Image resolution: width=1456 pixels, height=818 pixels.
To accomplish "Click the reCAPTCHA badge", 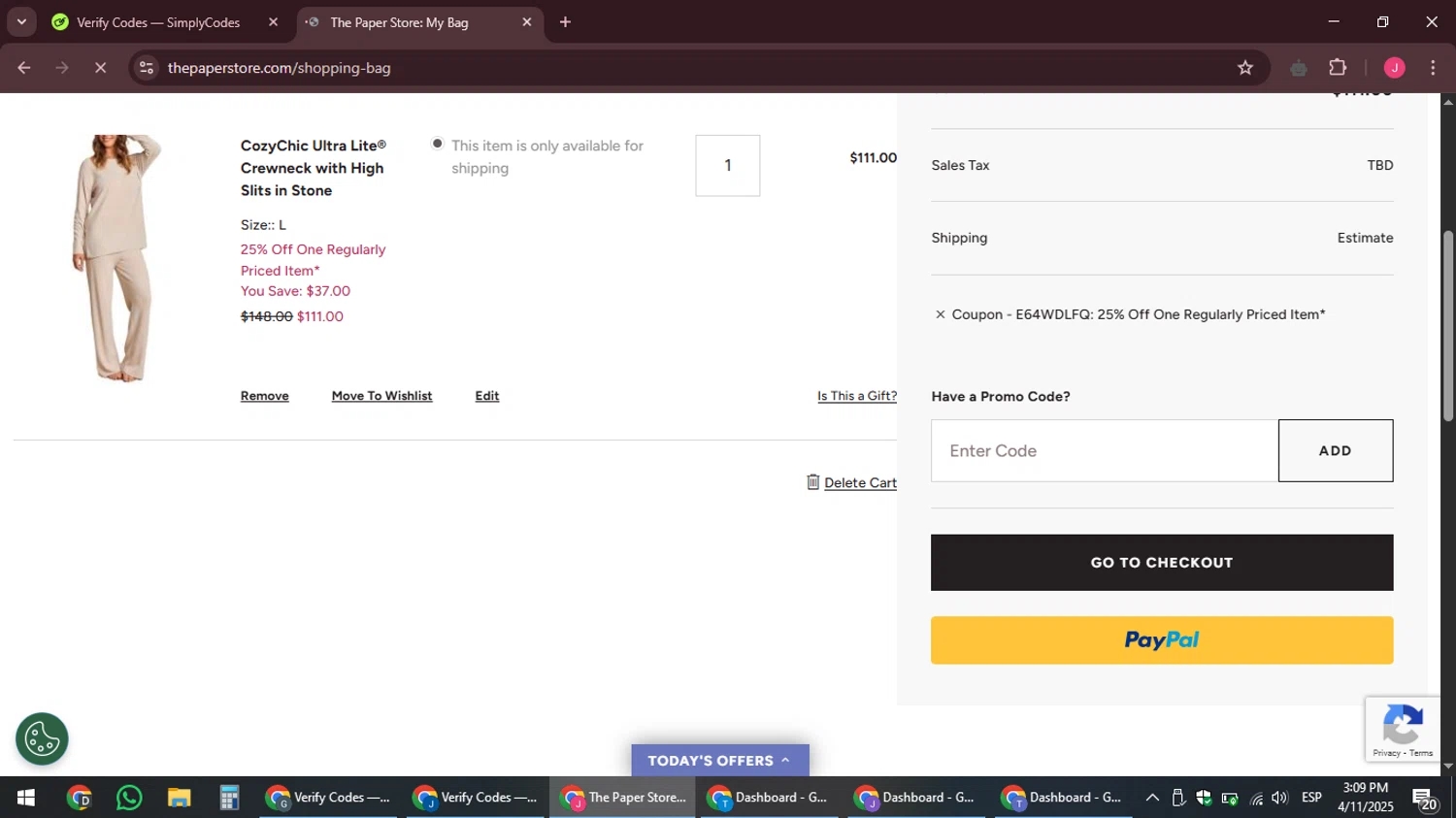I will tap(1403, 729).
